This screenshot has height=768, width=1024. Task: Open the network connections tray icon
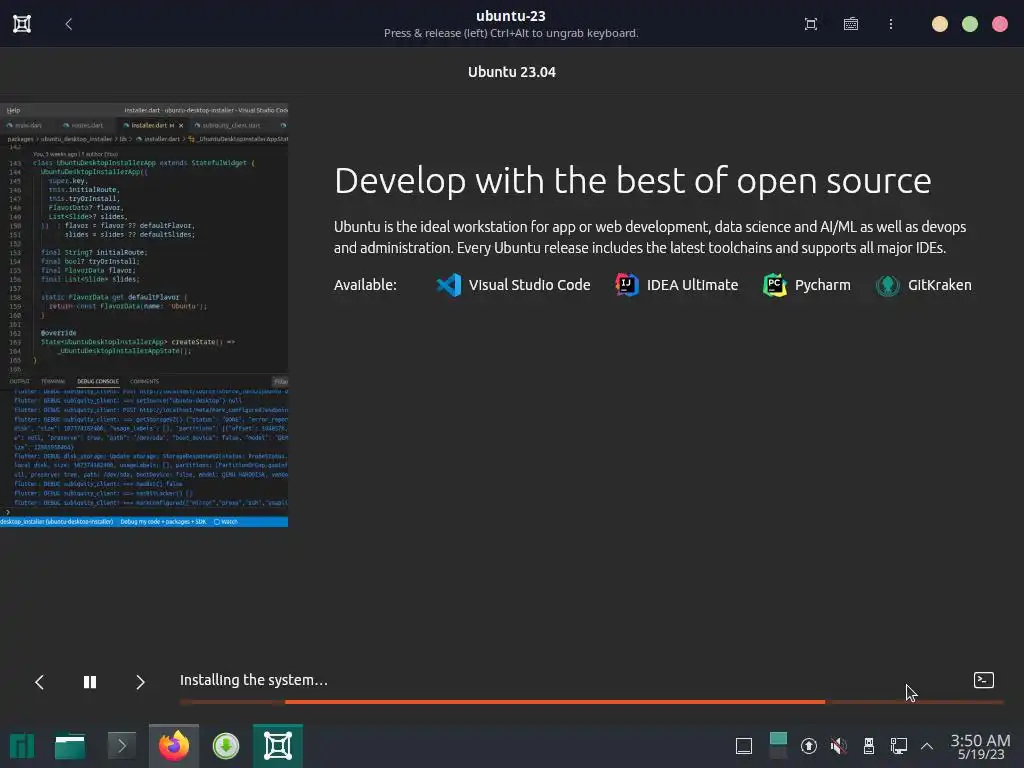[x=899, y=746]
